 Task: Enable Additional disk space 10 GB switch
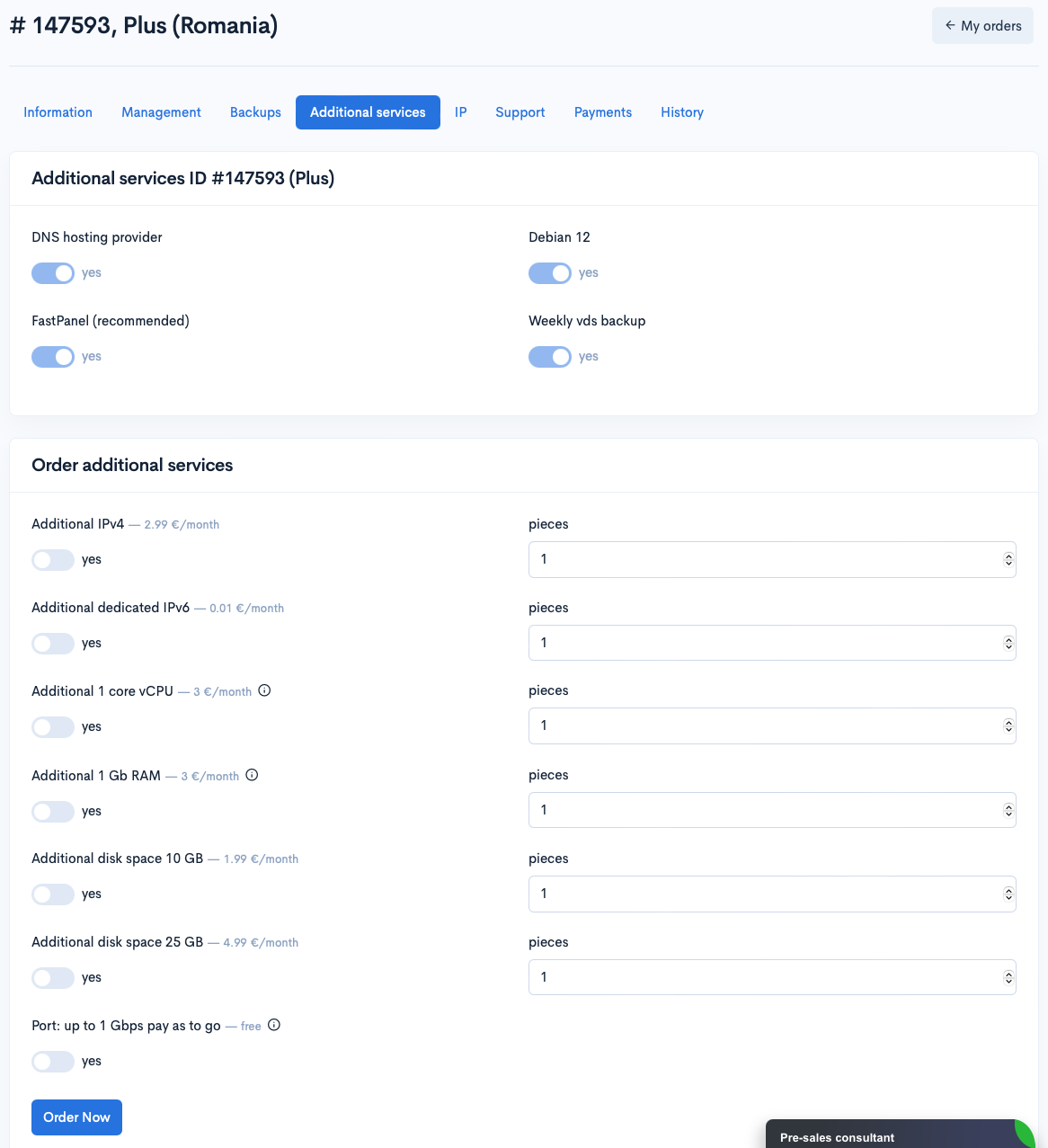point(53,894)
